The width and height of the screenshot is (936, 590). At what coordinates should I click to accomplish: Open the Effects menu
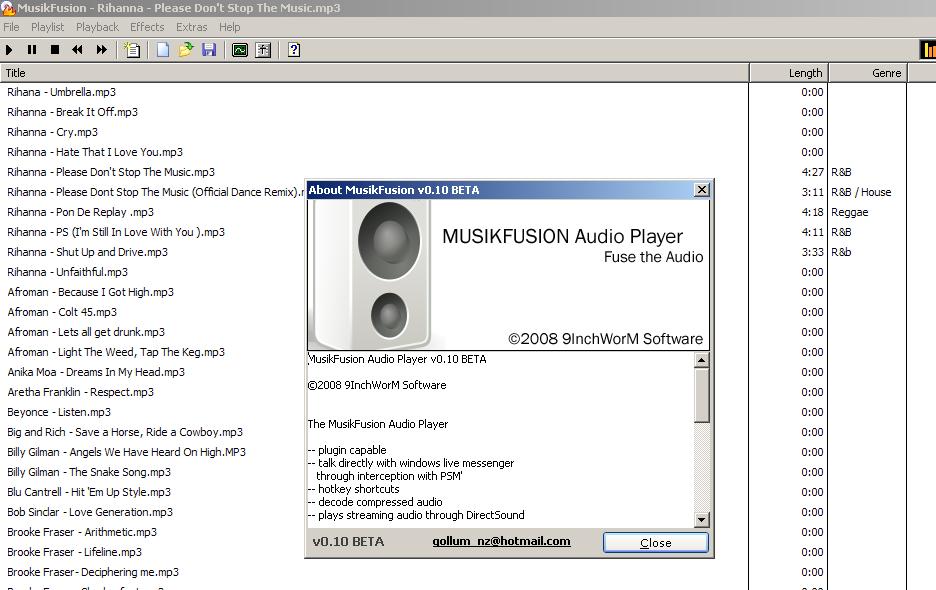[147, 27]
